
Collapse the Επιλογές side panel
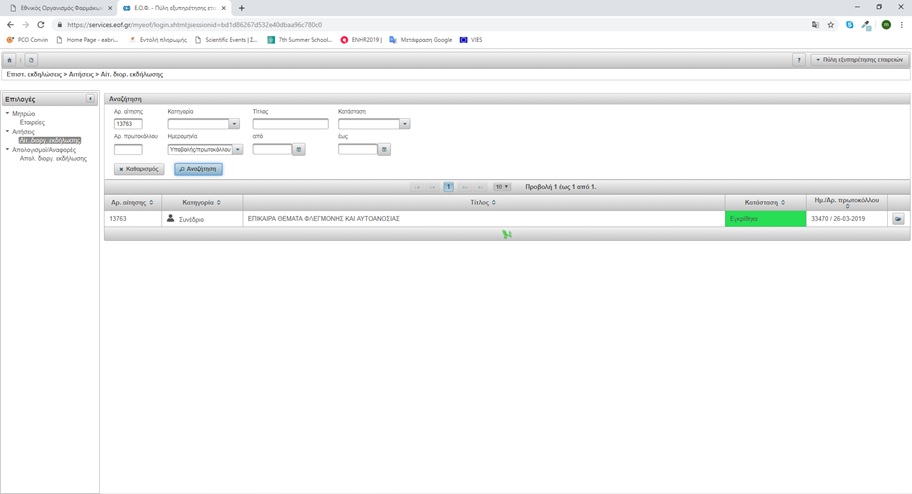pos(91,99)
